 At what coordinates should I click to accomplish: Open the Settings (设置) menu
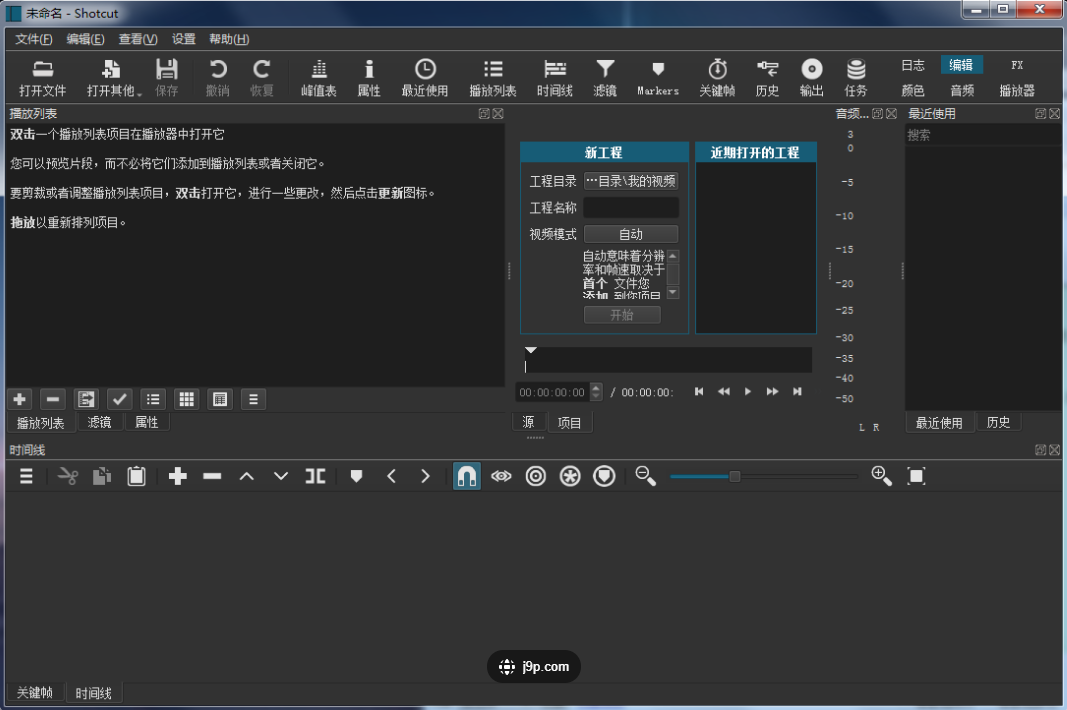click(x=184, y=39)
